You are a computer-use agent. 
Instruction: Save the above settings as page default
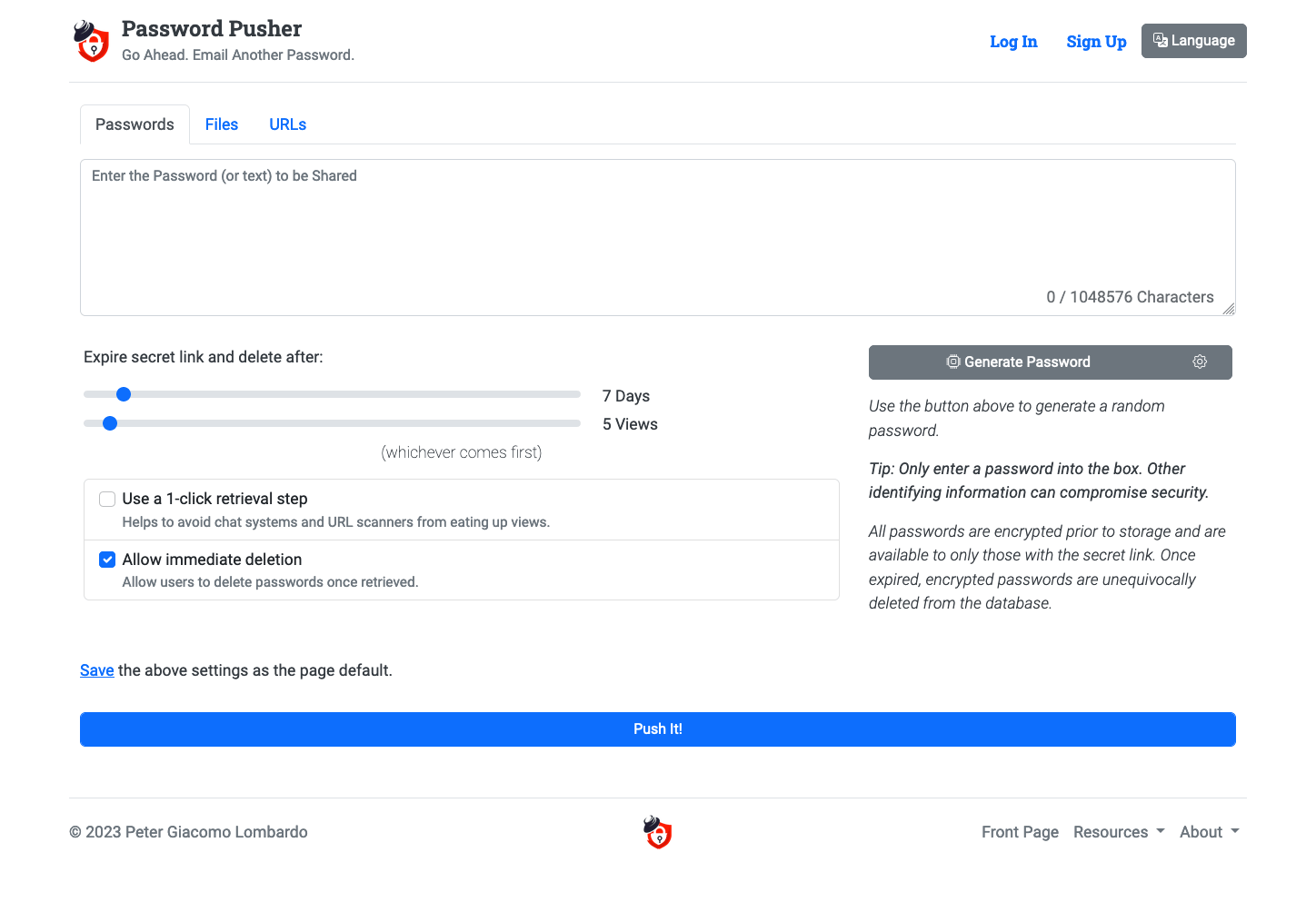point(96,670)
